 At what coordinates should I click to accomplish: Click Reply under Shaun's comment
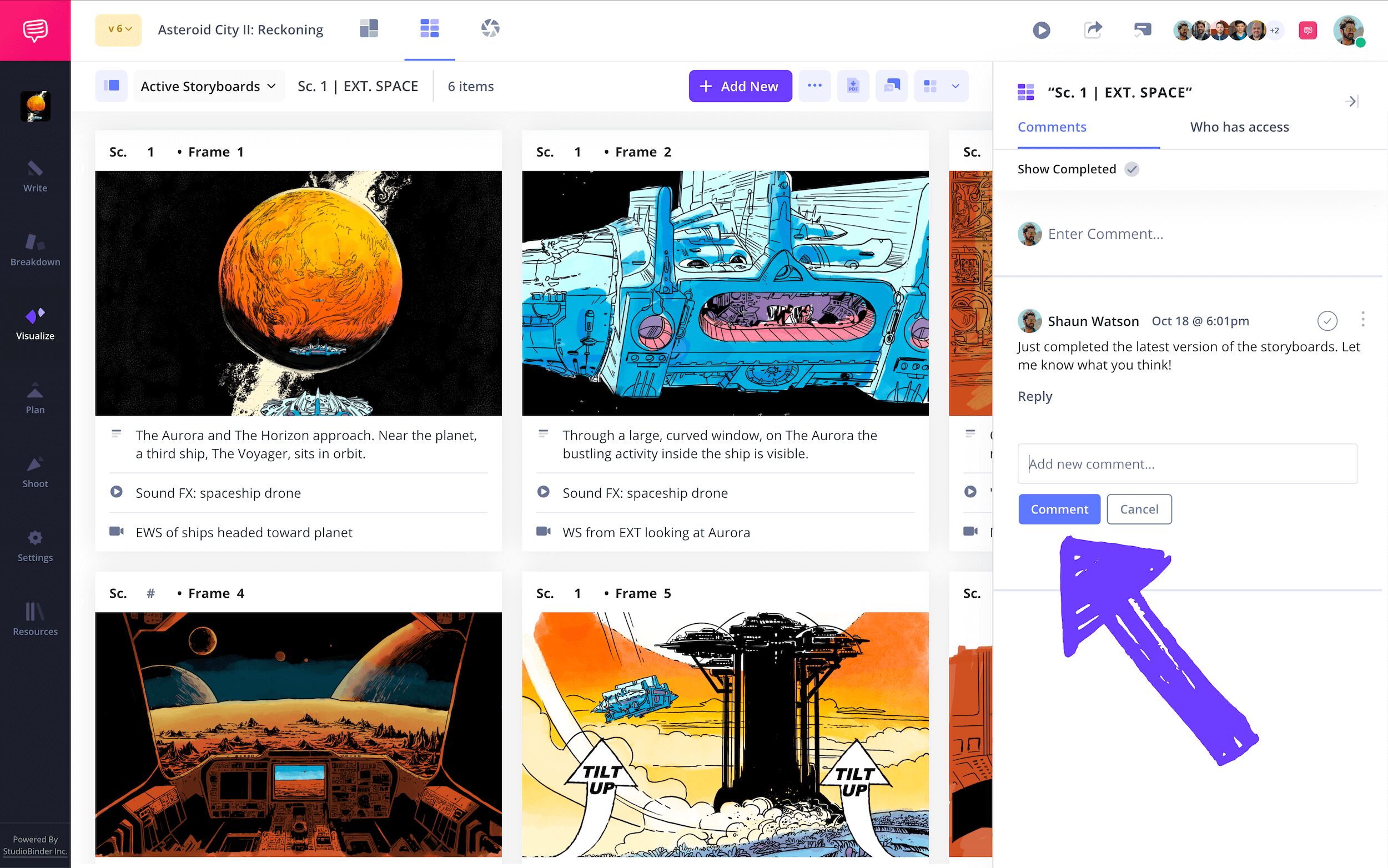click(x=1035, y=396)
